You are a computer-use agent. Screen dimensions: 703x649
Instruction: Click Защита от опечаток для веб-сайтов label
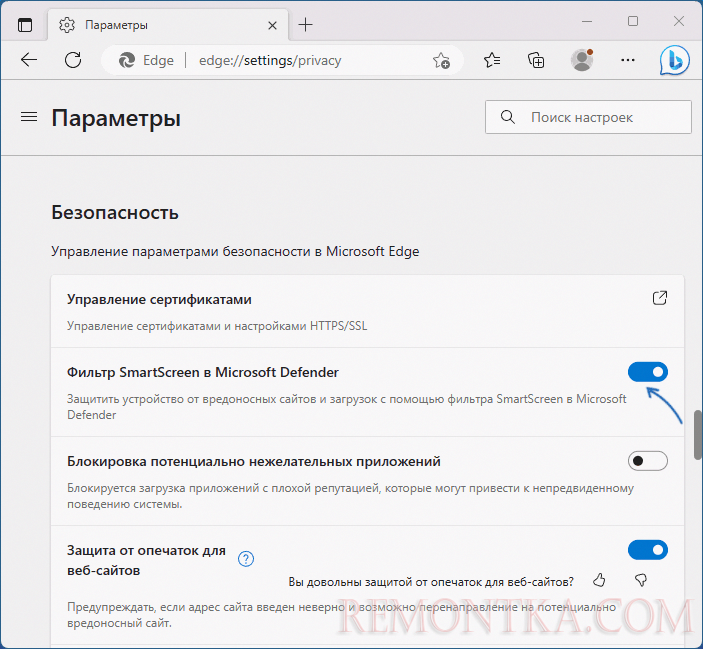146,560
